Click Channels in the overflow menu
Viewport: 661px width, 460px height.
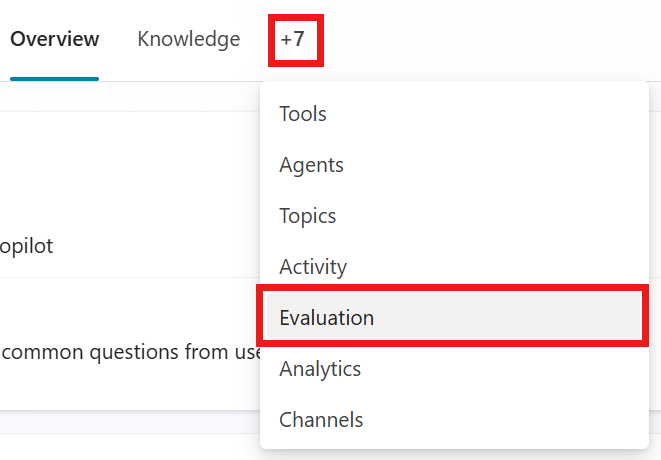321,420
